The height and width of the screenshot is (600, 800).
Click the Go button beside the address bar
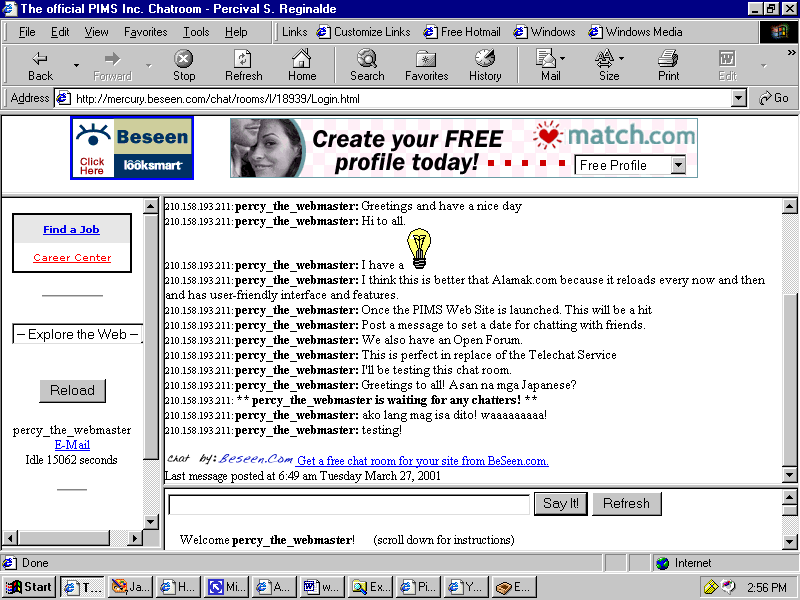click(773, 98)
